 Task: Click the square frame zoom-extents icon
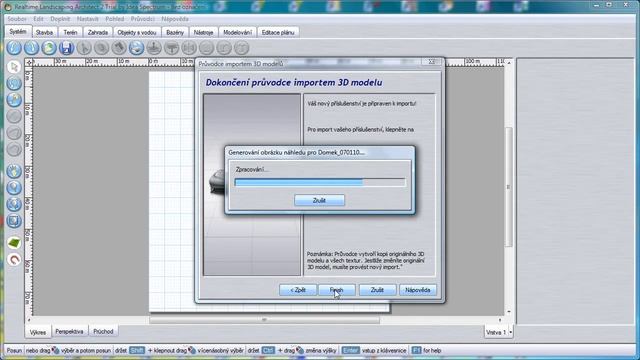[x=14, y=221]
